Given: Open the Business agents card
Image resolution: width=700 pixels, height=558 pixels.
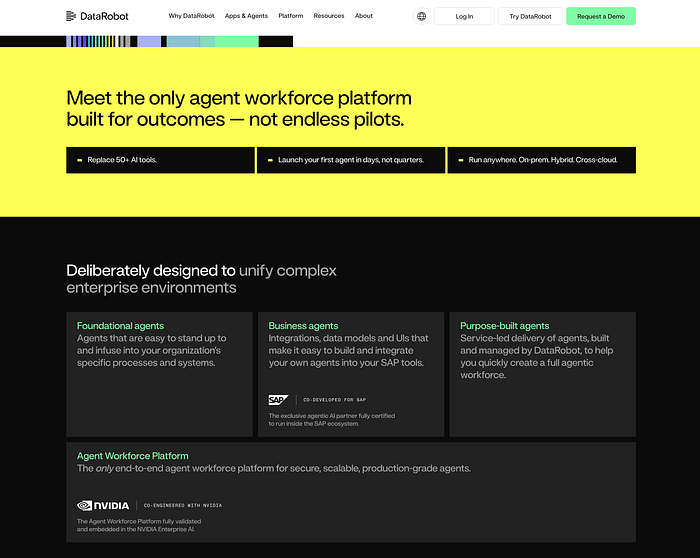Looking at the screenshot, I should click(x=351, y=374).
